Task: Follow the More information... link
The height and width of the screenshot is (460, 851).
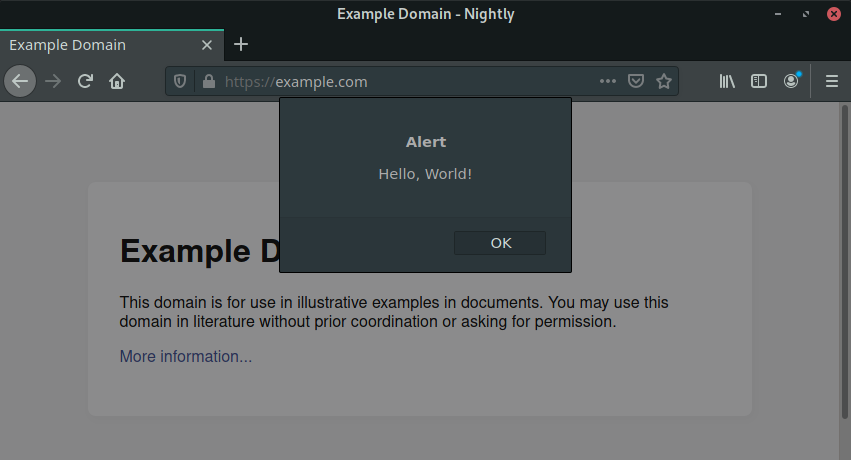Action: pos(186,357)
